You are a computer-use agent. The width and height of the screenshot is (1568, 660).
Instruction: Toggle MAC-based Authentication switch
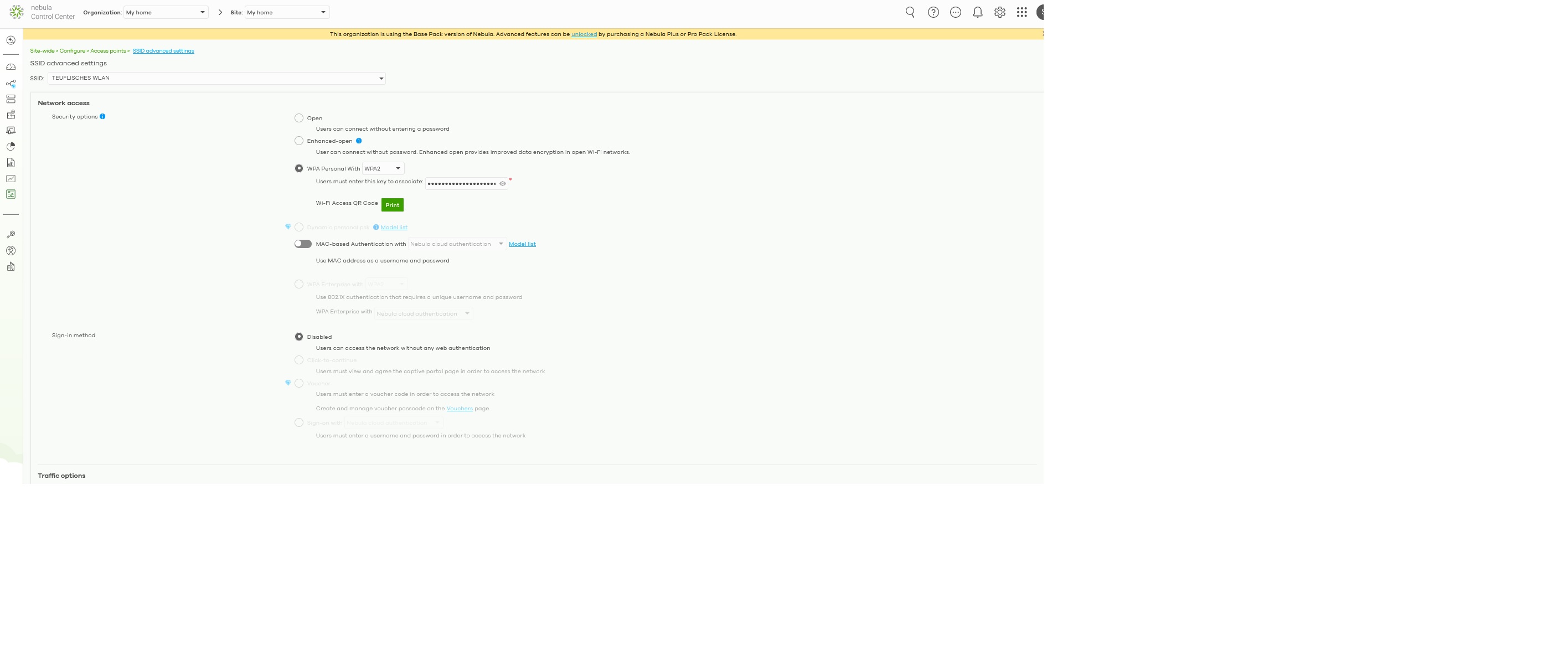(x=303, y=244)
